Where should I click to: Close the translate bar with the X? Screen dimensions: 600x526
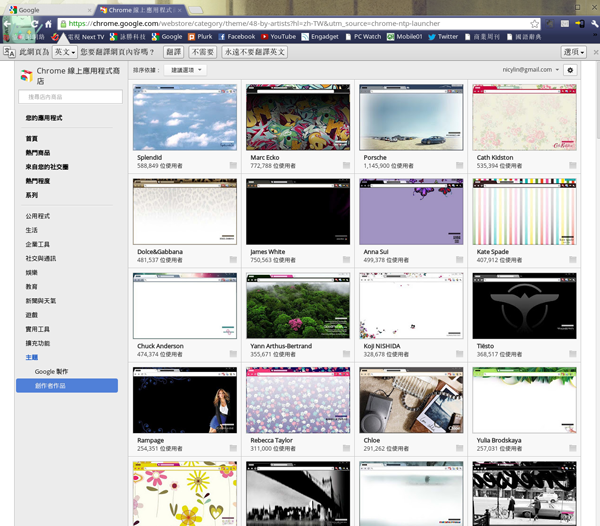(x=596, y=52)
